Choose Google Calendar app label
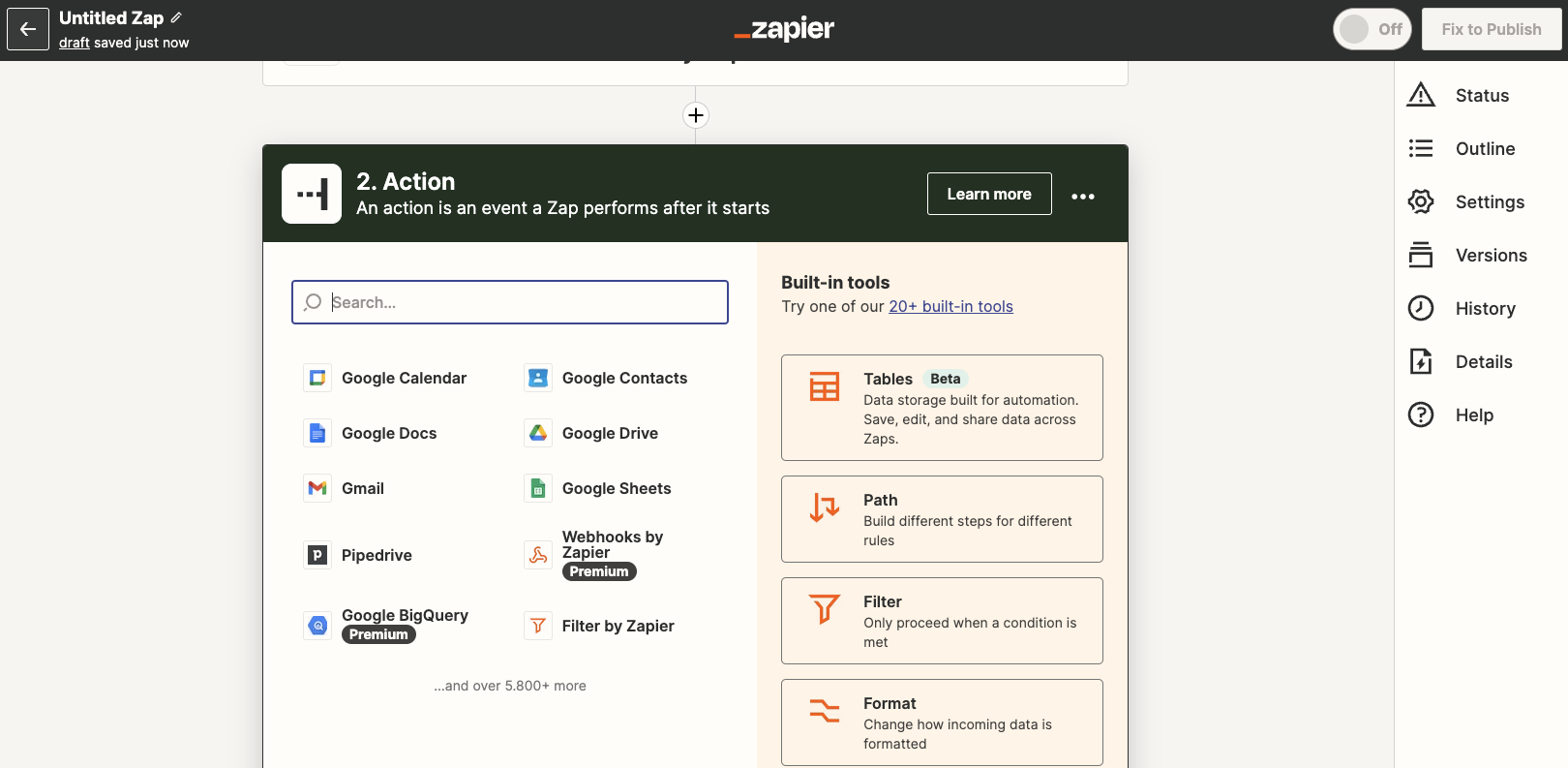Image resolution: width=1568 pixels, height=768 pixels. (x=404, y=378)
